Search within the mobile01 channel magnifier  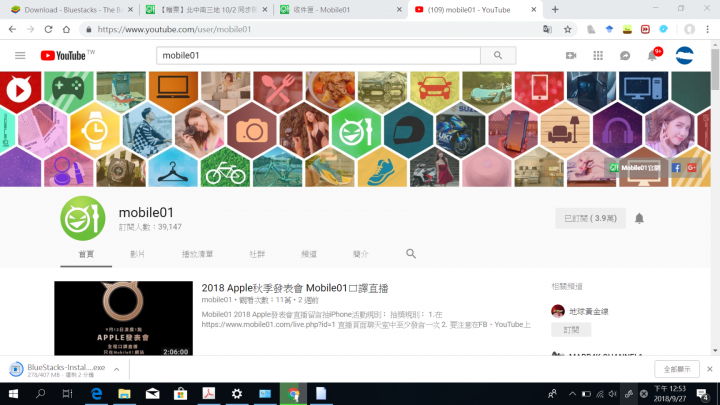pos(411,253)
